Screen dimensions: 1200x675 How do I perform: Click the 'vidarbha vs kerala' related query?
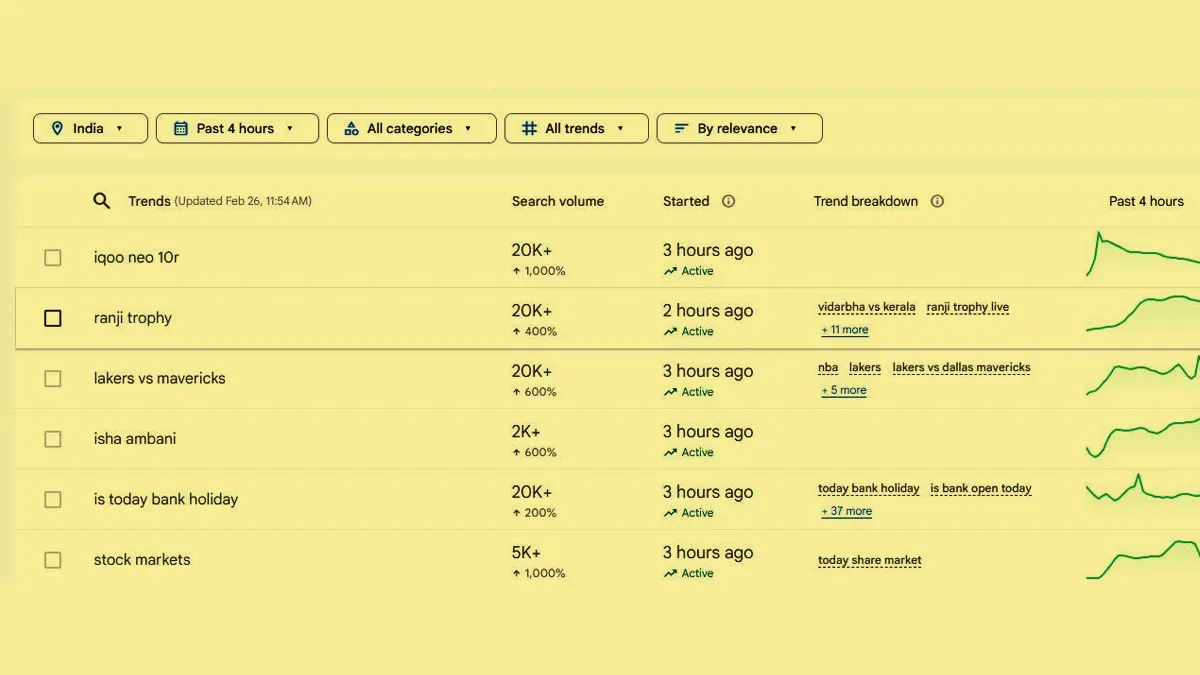click(x=866, y=308)
